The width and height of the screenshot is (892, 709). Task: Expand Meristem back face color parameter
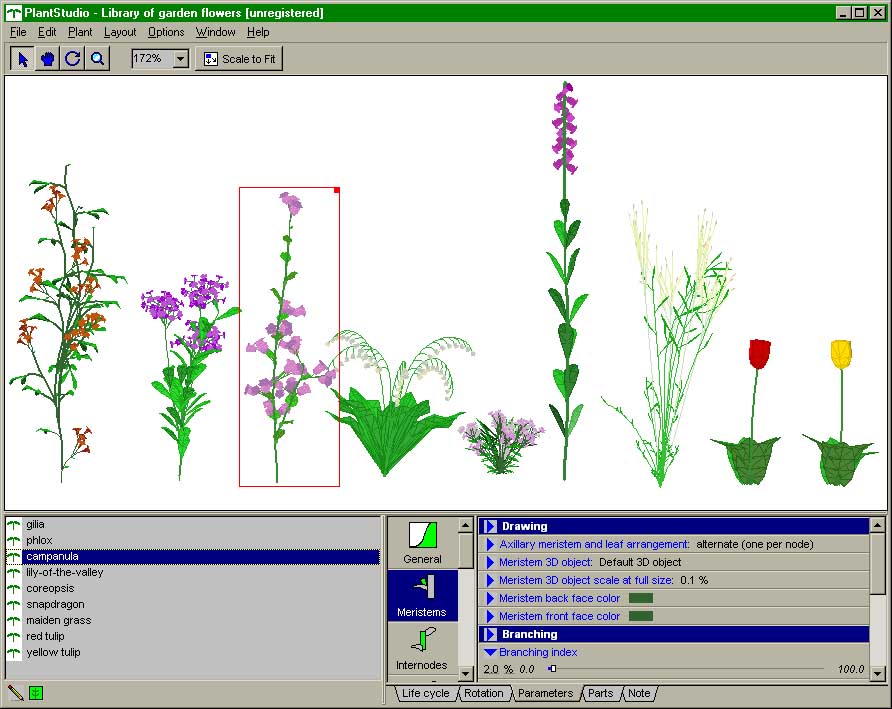click(x=490, y=599)
